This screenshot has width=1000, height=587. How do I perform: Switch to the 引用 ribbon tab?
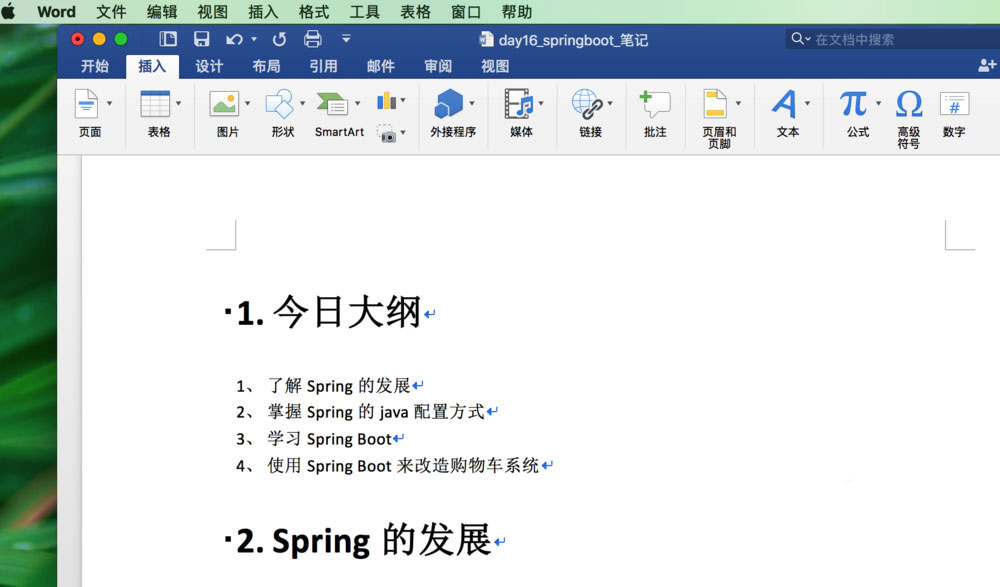323,66
